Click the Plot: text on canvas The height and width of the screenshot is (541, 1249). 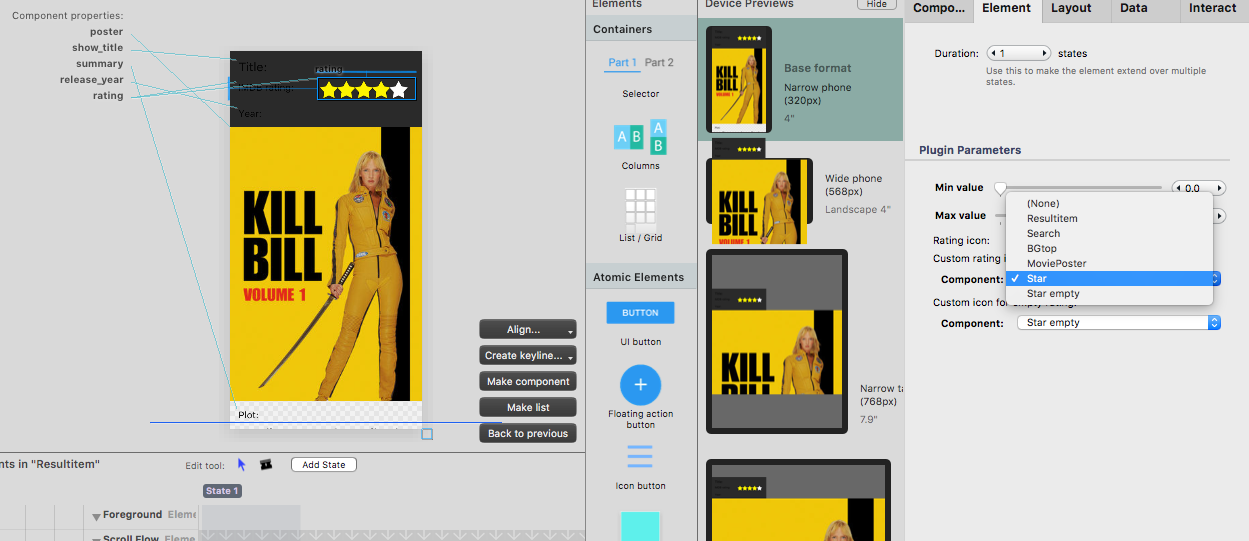point(248,414)
